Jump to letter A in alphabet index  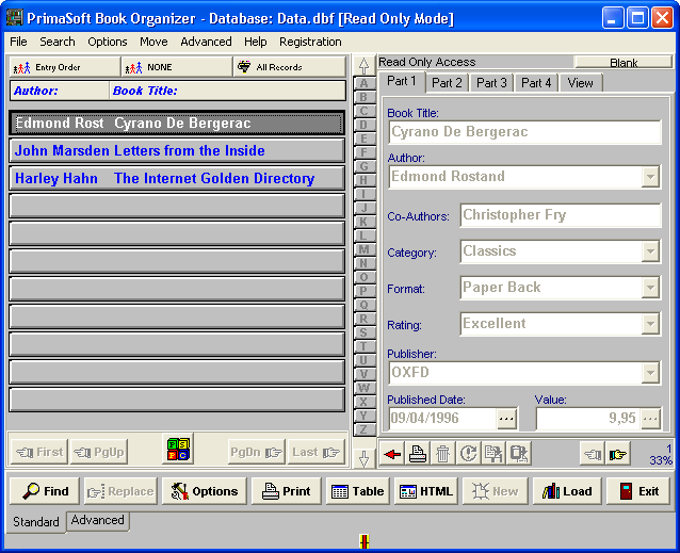tap(364, 83)
